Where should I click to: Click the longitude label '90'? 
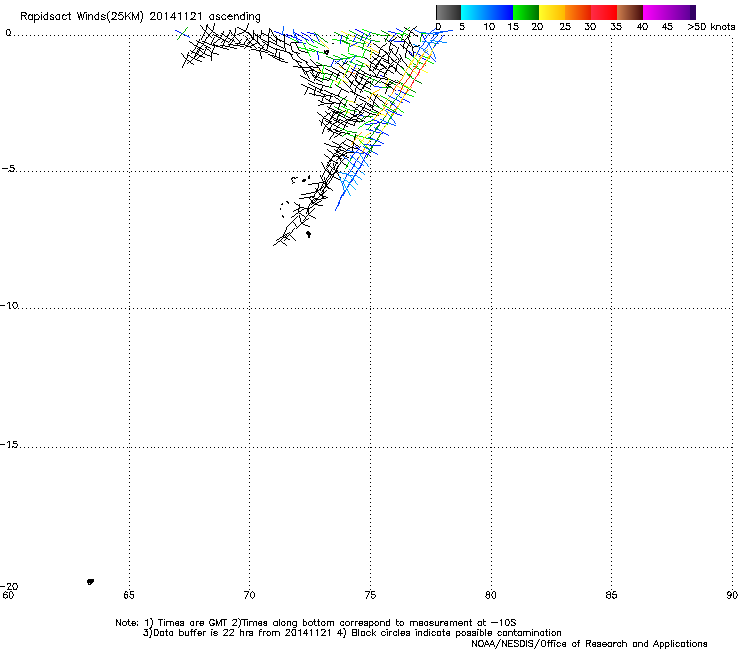click(x=732, y=595)
